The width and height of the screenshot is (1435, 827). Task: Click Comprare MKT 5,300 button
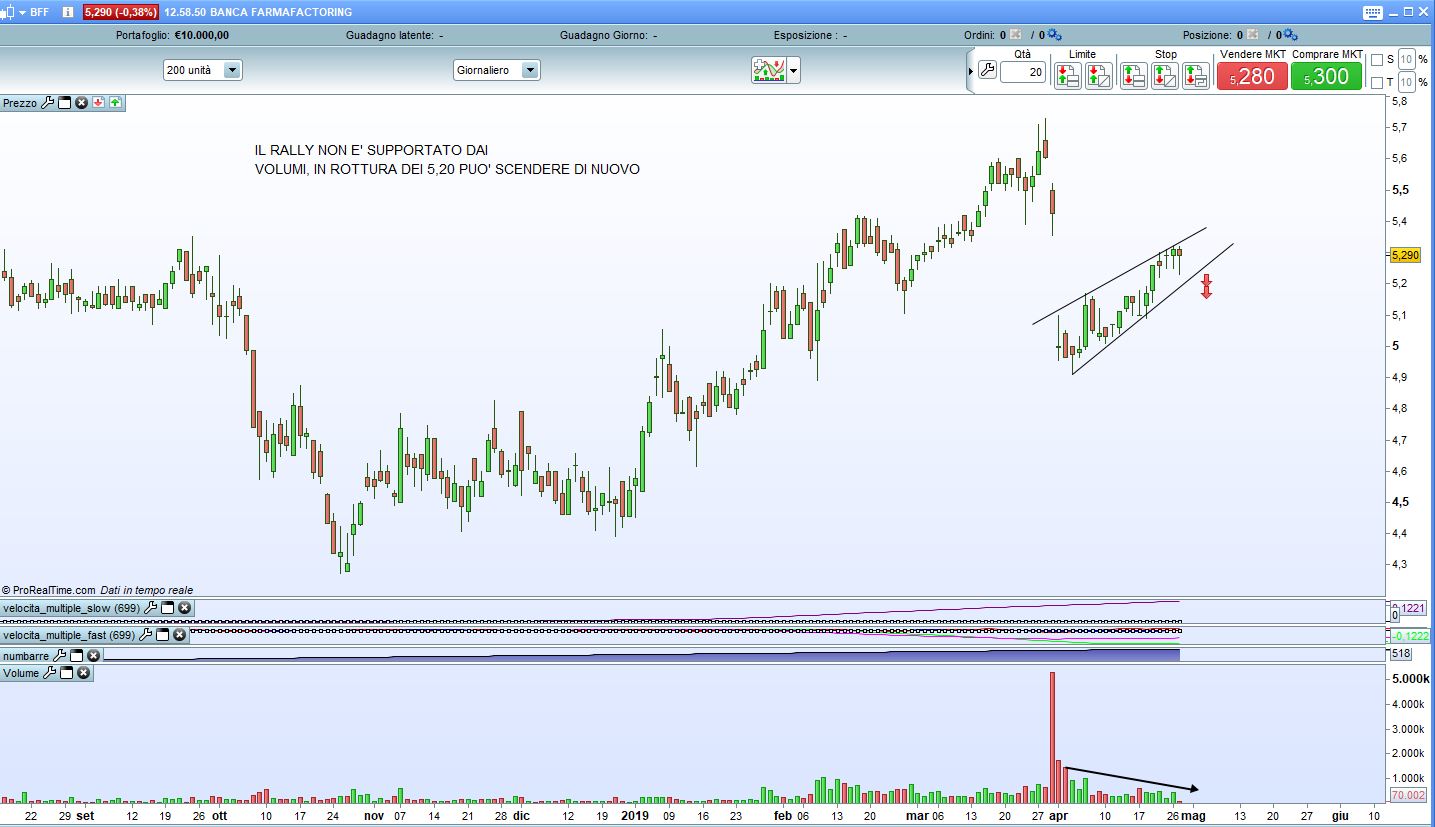coord(1326,76)
